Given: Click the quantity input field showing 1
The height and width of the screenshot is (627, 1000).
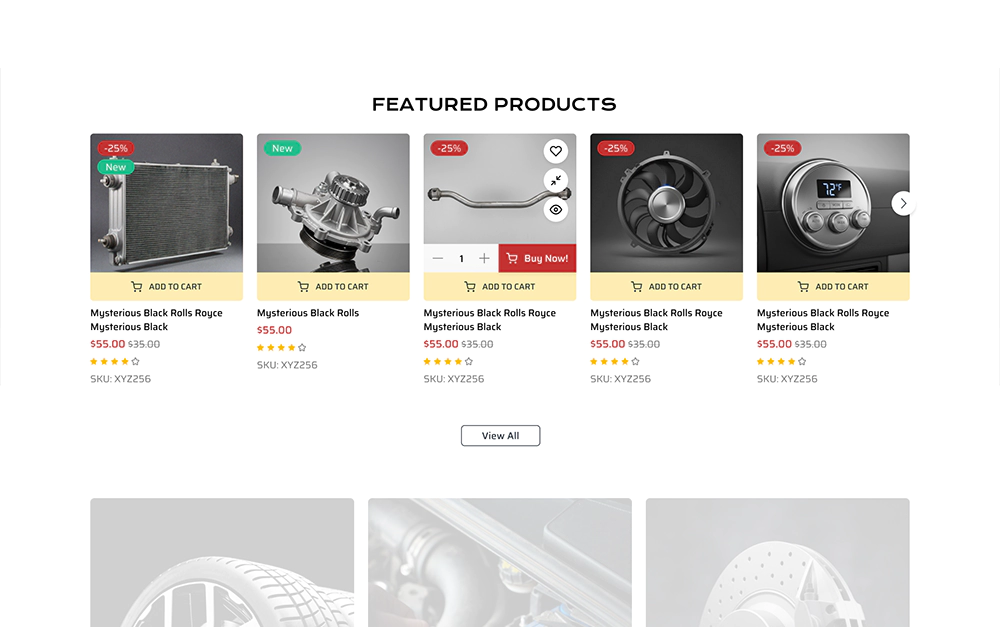Looking at the screenshot, I should pyautogui.click(x=461, y=258).
